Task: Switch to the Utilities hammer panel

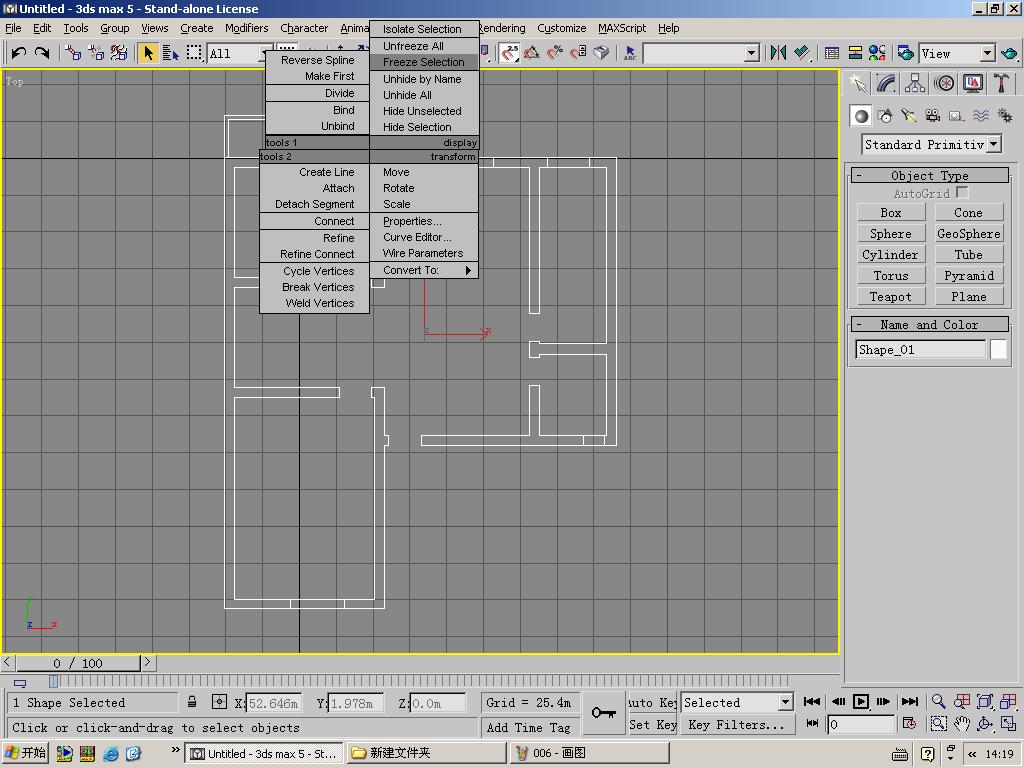Action: [x=1001, y=83]
